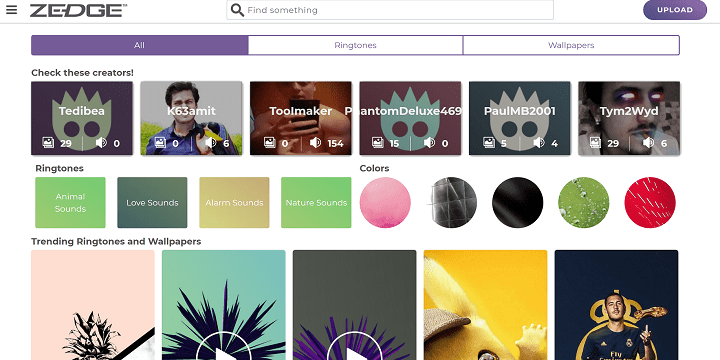Click the 'Trending Ringtones and Wallpapers' heading
The width and height of the screenshot is (720, 360).
pos(116,242)
